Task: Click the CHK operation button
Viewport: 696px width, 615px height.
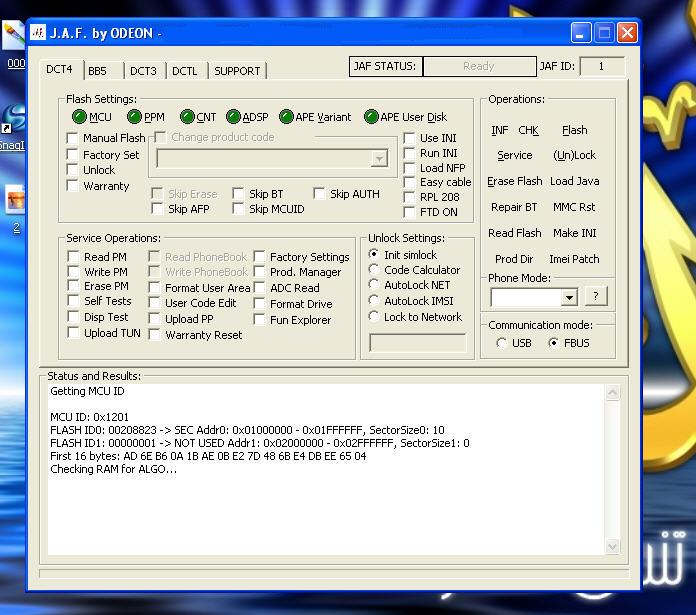Action: click(528, 130)
